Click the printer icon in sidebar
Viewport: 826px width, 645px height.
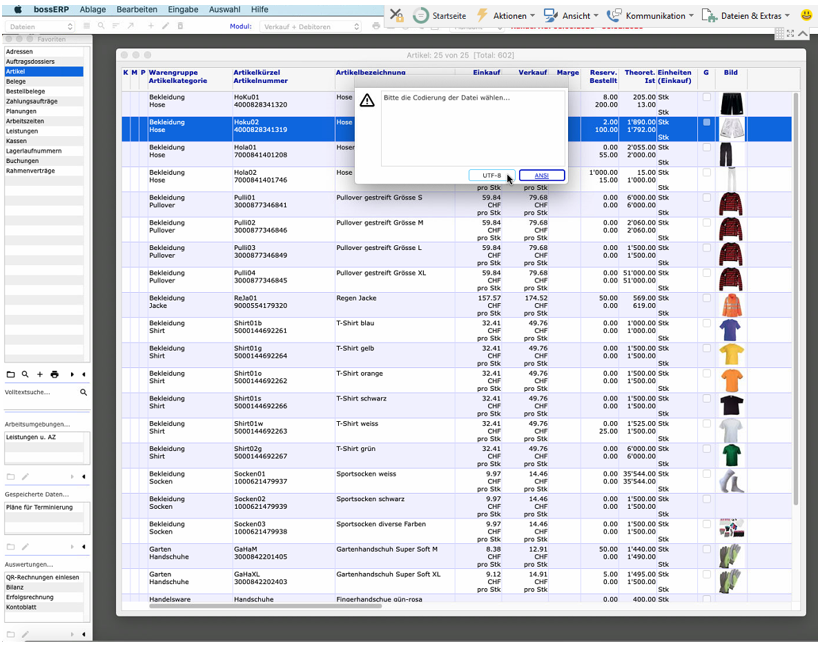pos(54,374)
